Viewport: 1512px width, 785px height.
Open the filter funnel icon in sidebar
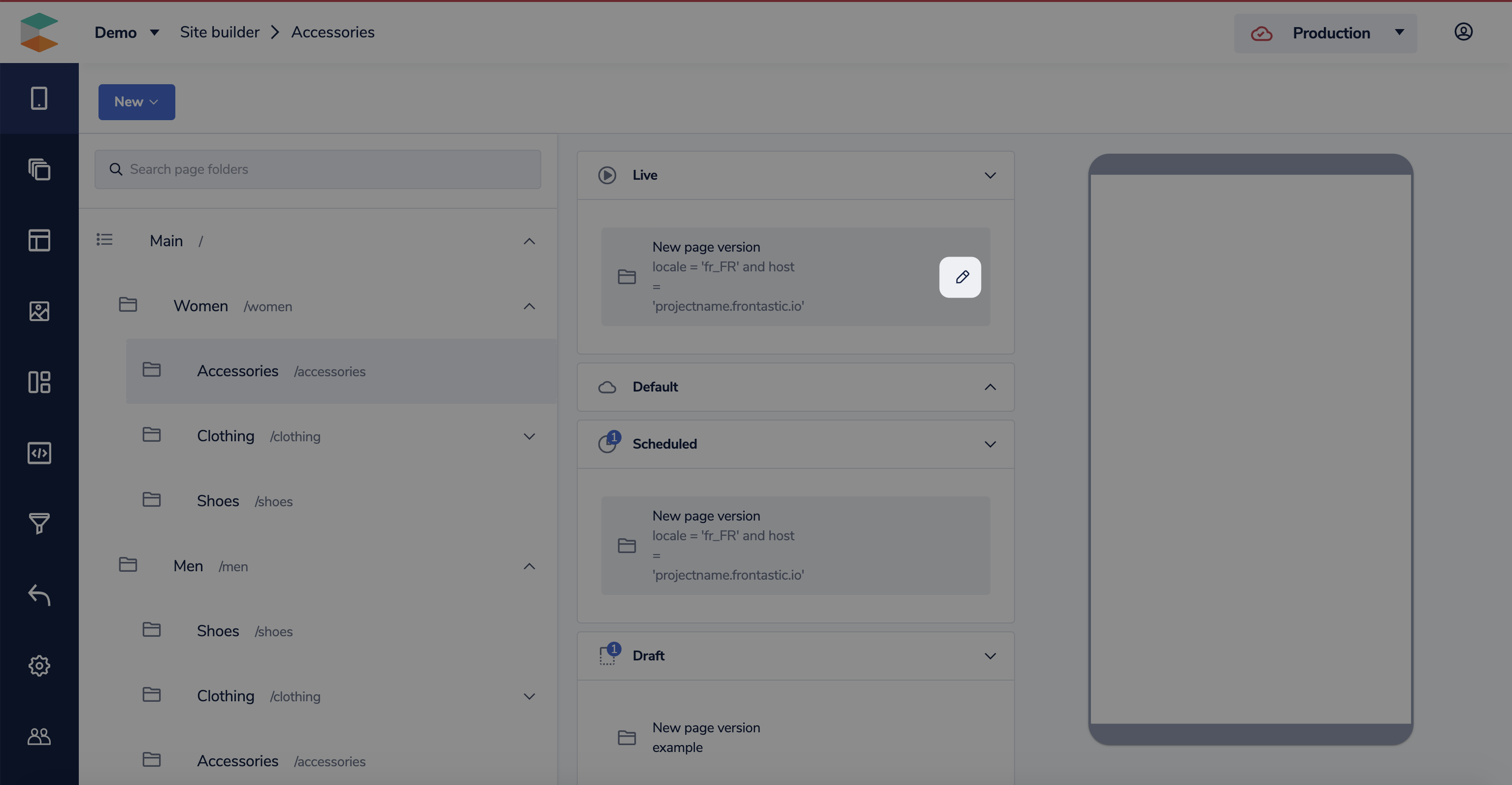click(x=39, y=523)
